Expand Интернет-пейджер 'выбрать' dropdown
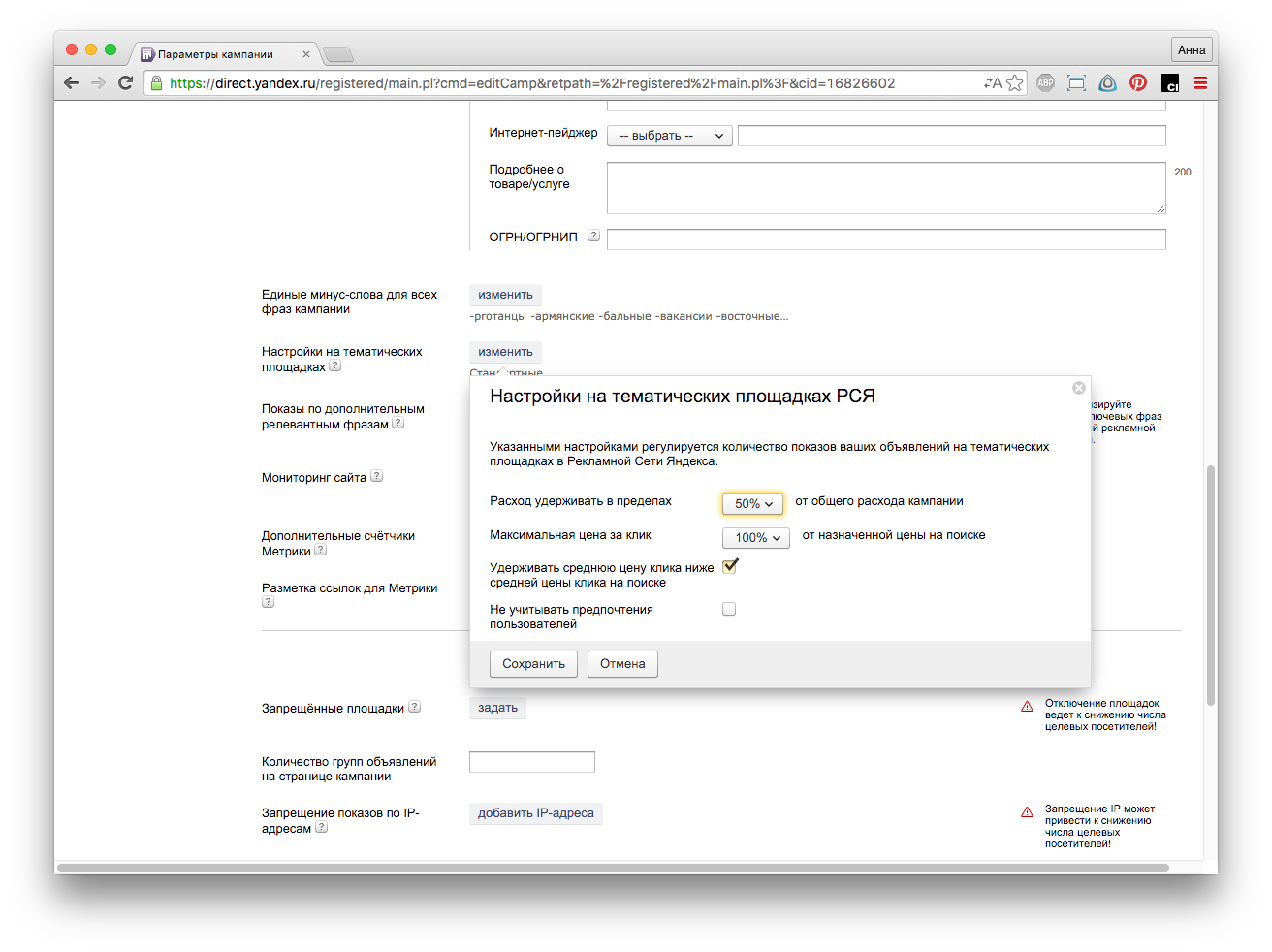Viewport: 1272px width, 952px height. 669,136
